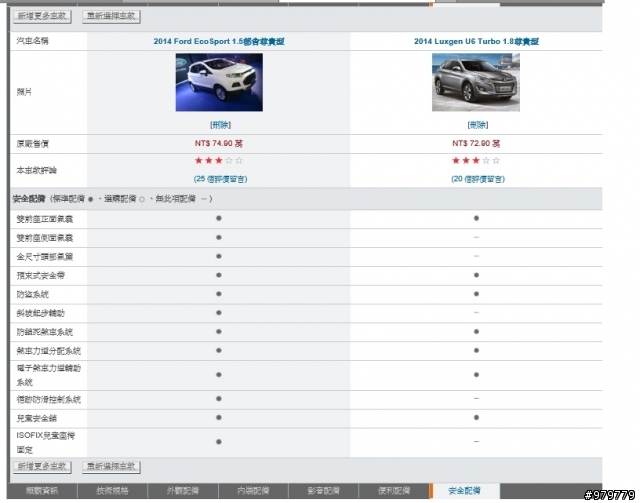Click the 標準配備 filled-dot legend marker

(91, 200)
